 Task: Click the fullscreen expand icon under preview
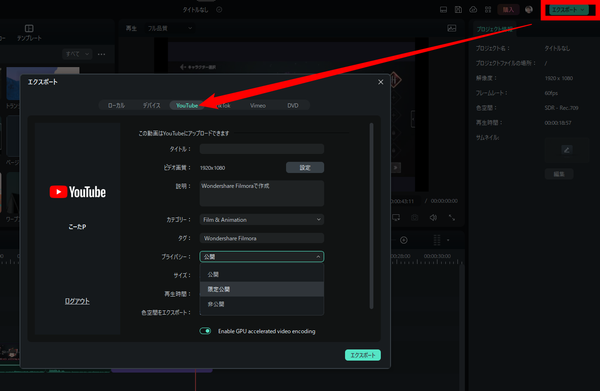point(452,218)
